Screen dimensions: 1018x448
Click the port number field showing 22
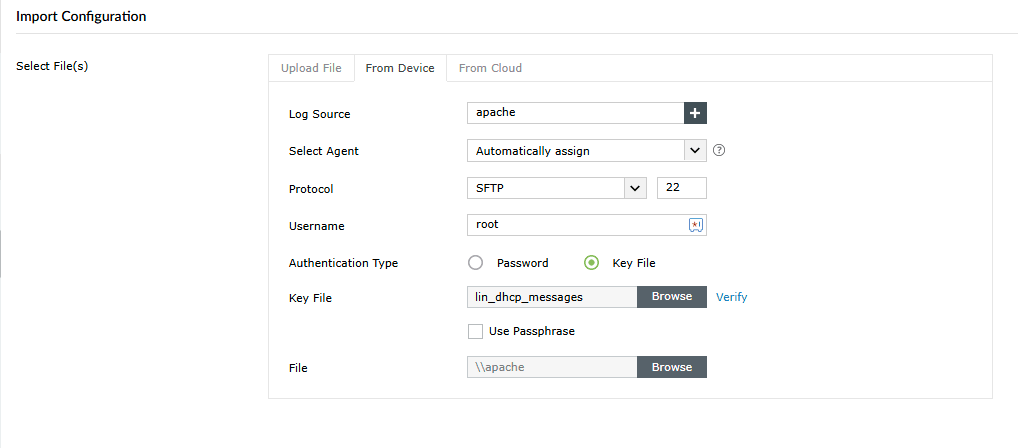point(682,188)
